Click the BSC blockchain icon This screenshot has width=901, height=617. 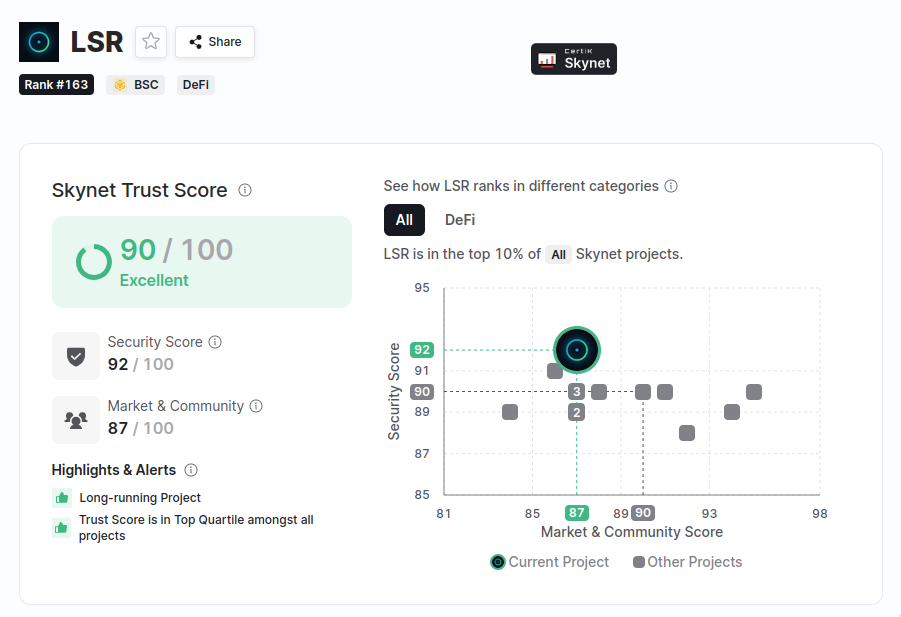pyautogui.click(x=120, y=84)
